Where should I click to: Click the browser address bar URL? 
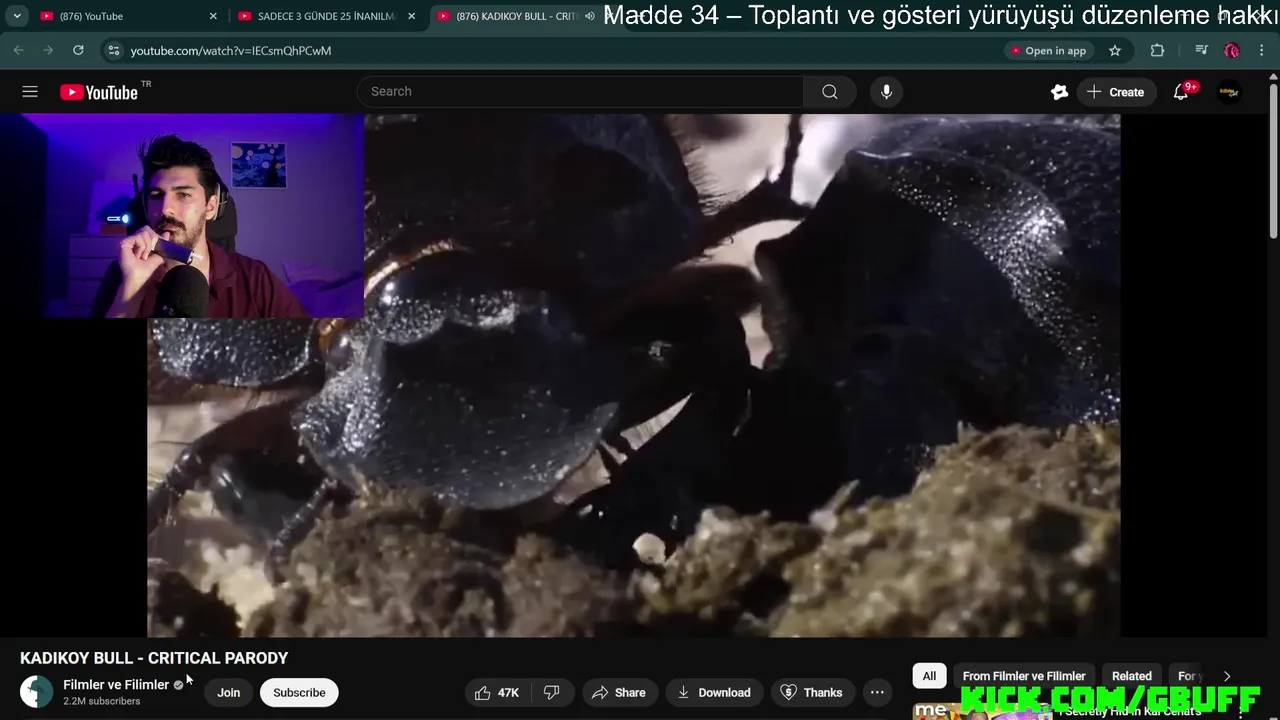[x=230, y=50]
